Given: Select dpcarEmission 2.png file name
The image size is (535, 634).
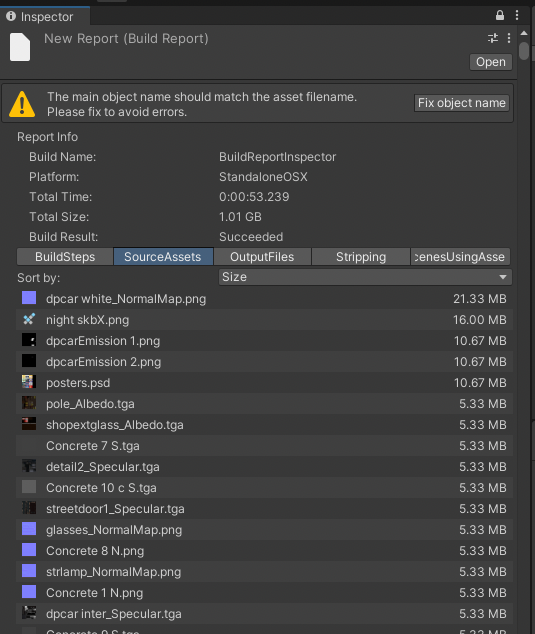Looking at the screenshot, I should (104, 362).
